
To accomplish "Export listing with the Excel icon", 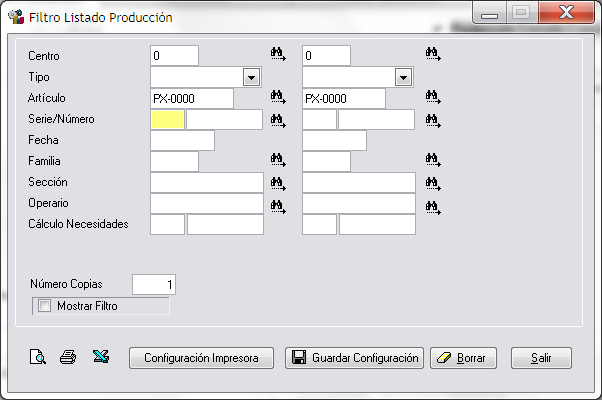I will click(x=101, y=356).
